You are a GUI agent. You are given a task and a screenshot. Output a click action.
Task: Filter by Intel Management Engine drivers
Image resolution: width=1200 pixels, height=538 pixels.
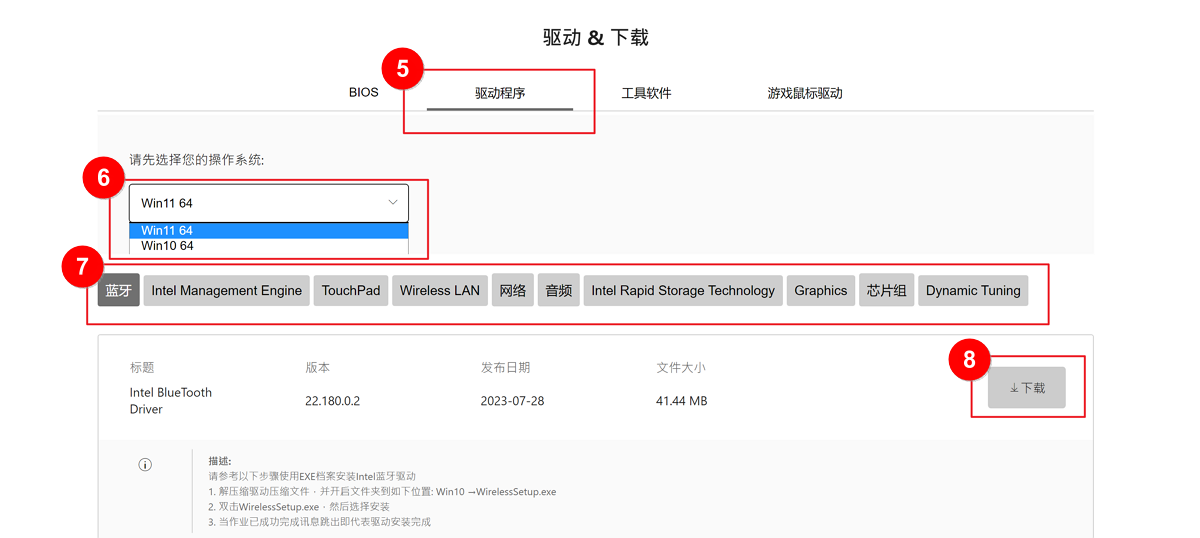(226, 291)
